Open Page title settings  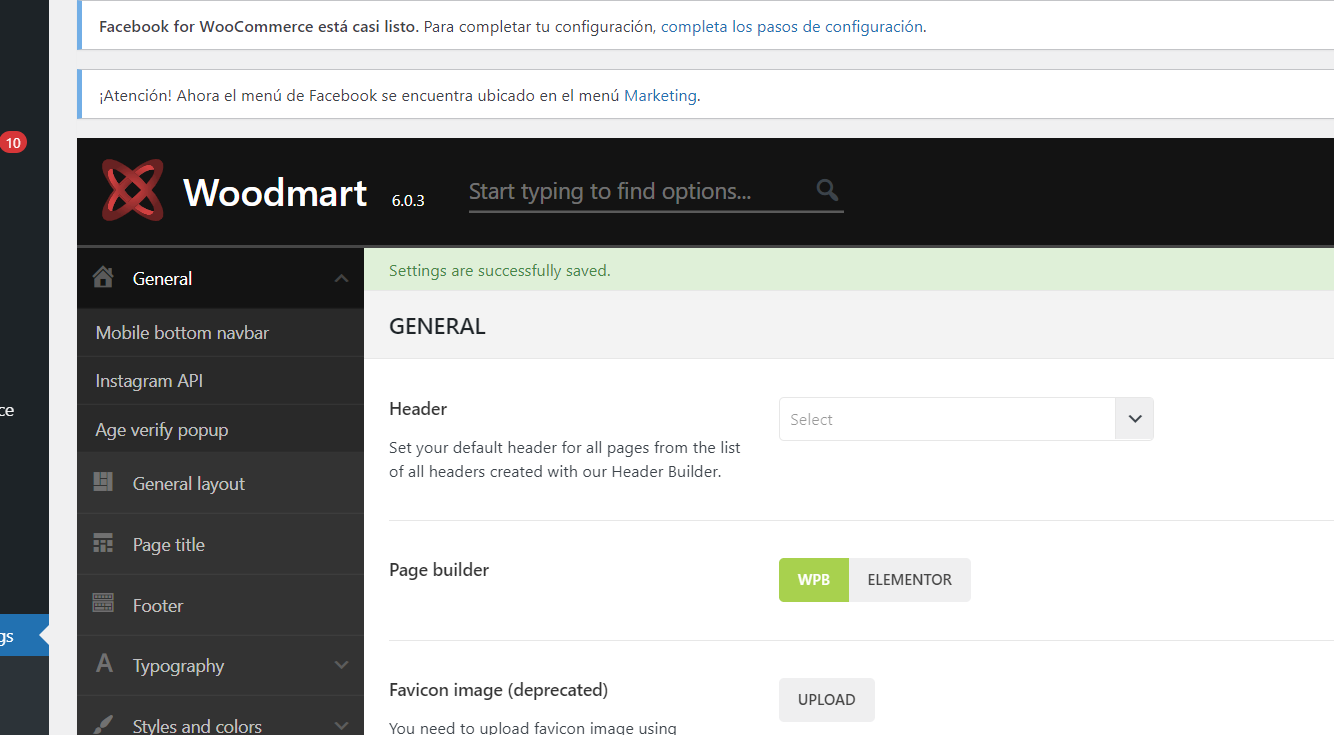pos(220,544)
